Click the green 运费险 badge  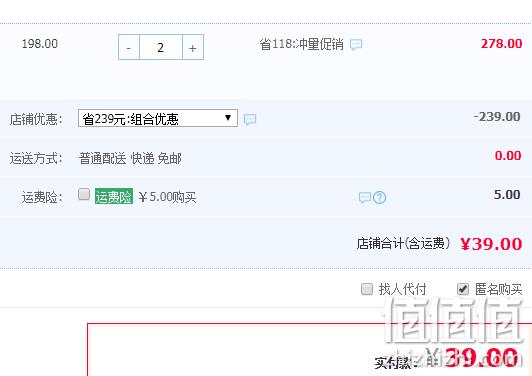coord(114,196)
